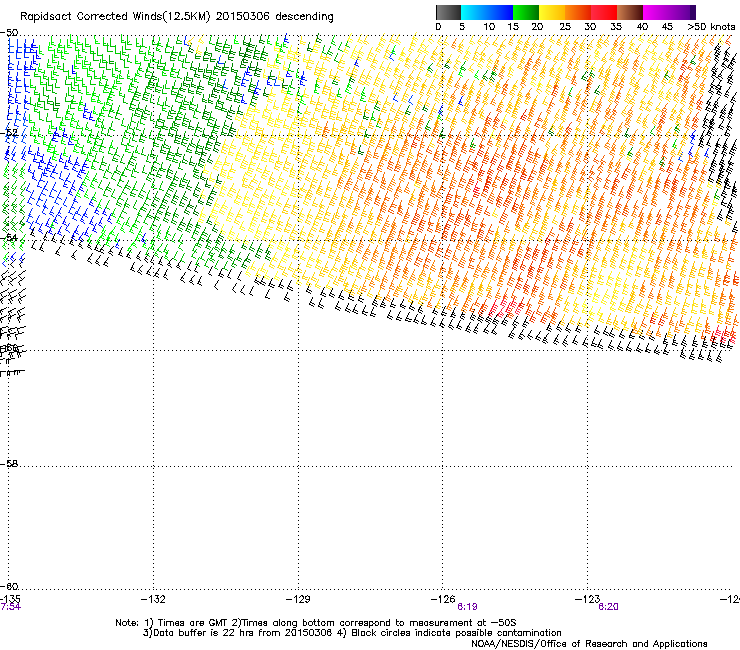Click the -60 latitude axis label
The width and height of the screenshot is (740, 650).
9,586
